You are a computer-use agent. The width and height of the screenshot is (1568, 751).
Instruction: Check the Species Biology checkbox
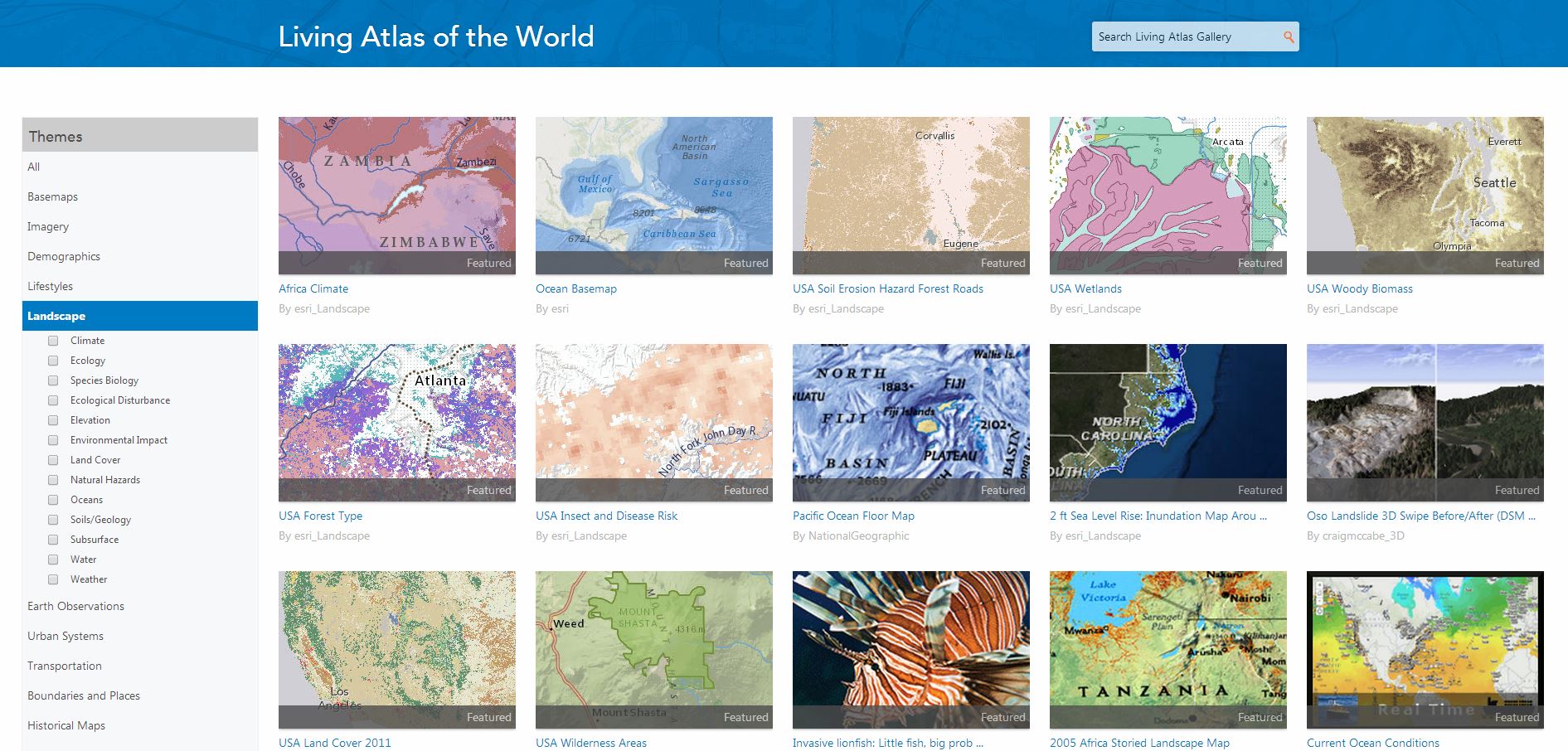(53, 380)
